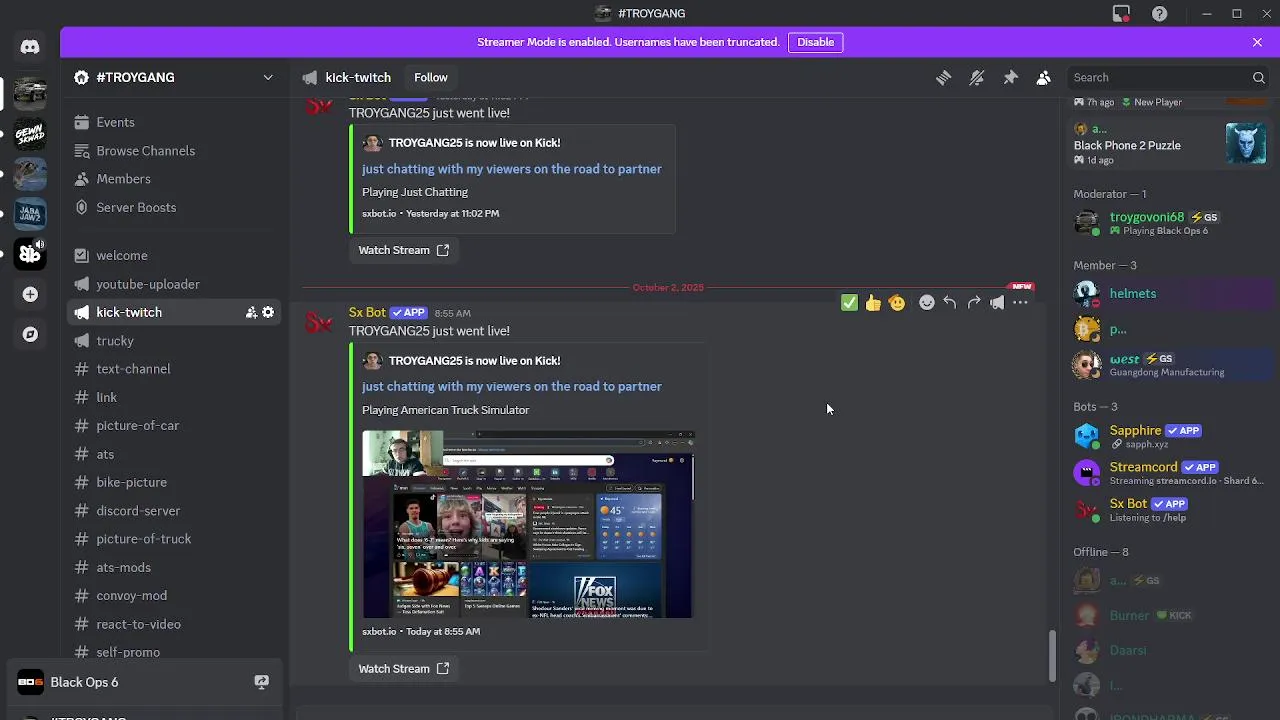
Task: Open today's stream title link
Action: (511, 386)
